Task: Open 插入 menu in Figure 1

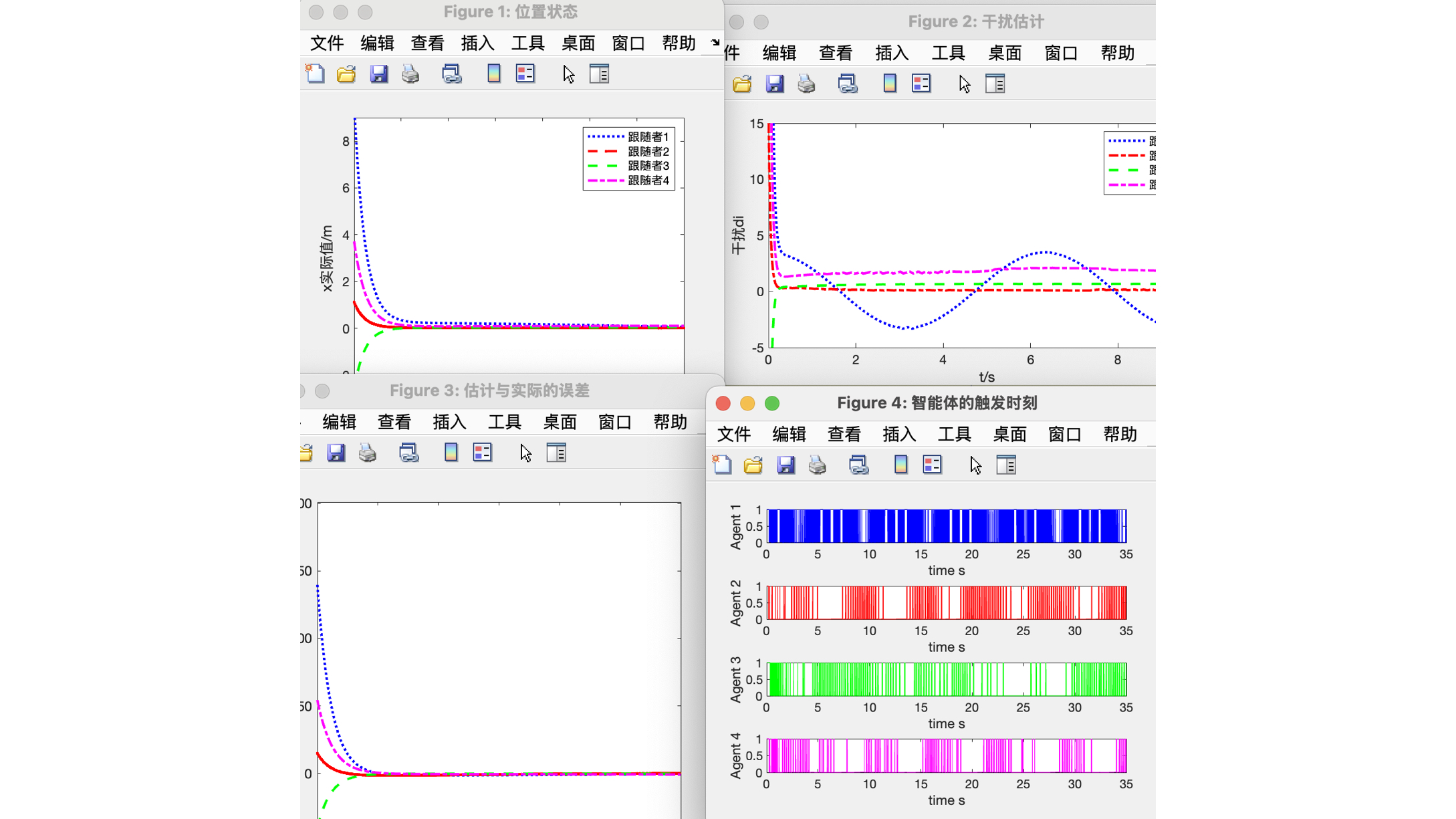Action: 477,43
